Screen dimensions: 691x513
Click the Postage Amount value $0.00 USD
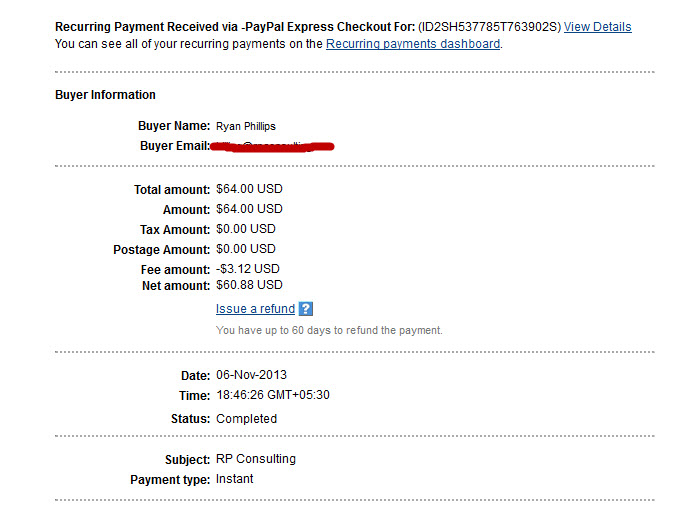coord(245,249)
